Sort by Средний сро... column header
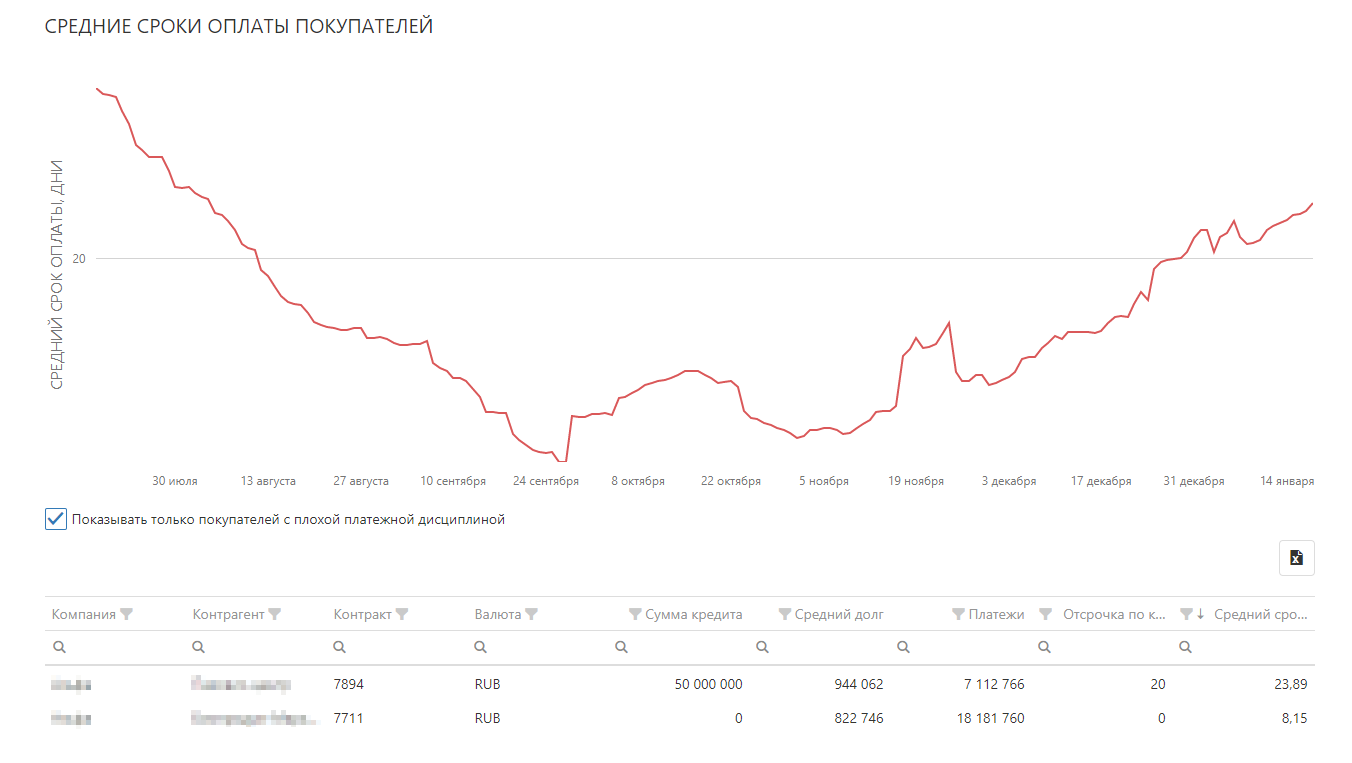1352x763 pixels. pos(1260,614)
